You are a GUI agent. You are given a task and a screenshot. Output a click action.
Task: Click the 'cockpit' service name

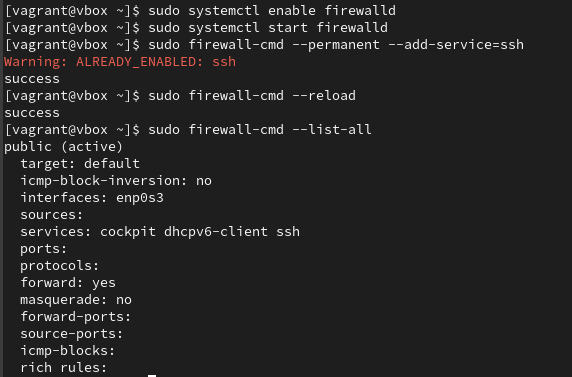point(128,232)
